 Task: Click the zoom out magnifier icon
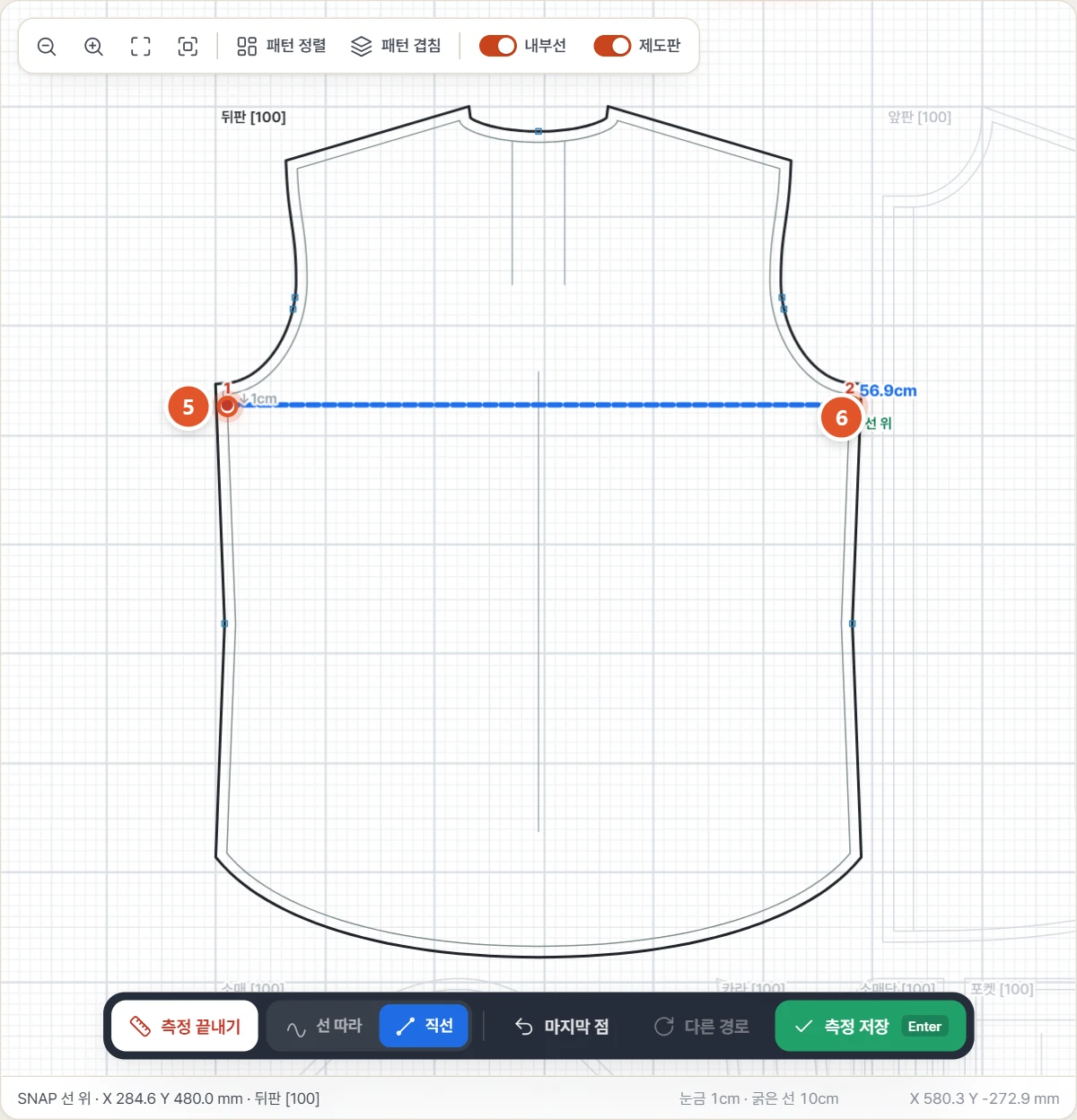[47, 47]
